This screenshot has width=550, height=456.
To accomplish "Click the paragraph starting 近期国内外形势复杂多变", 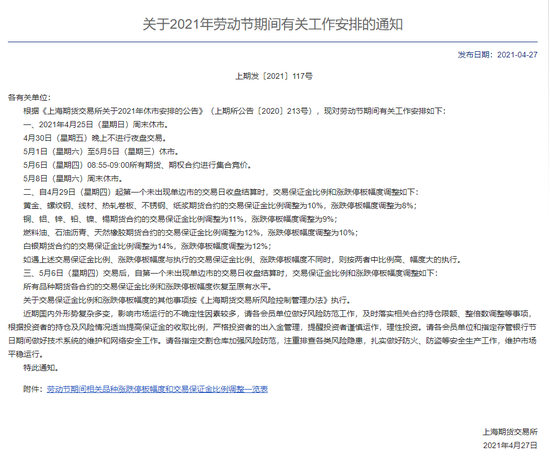I will pyautogui.click(x=273, y=334).
